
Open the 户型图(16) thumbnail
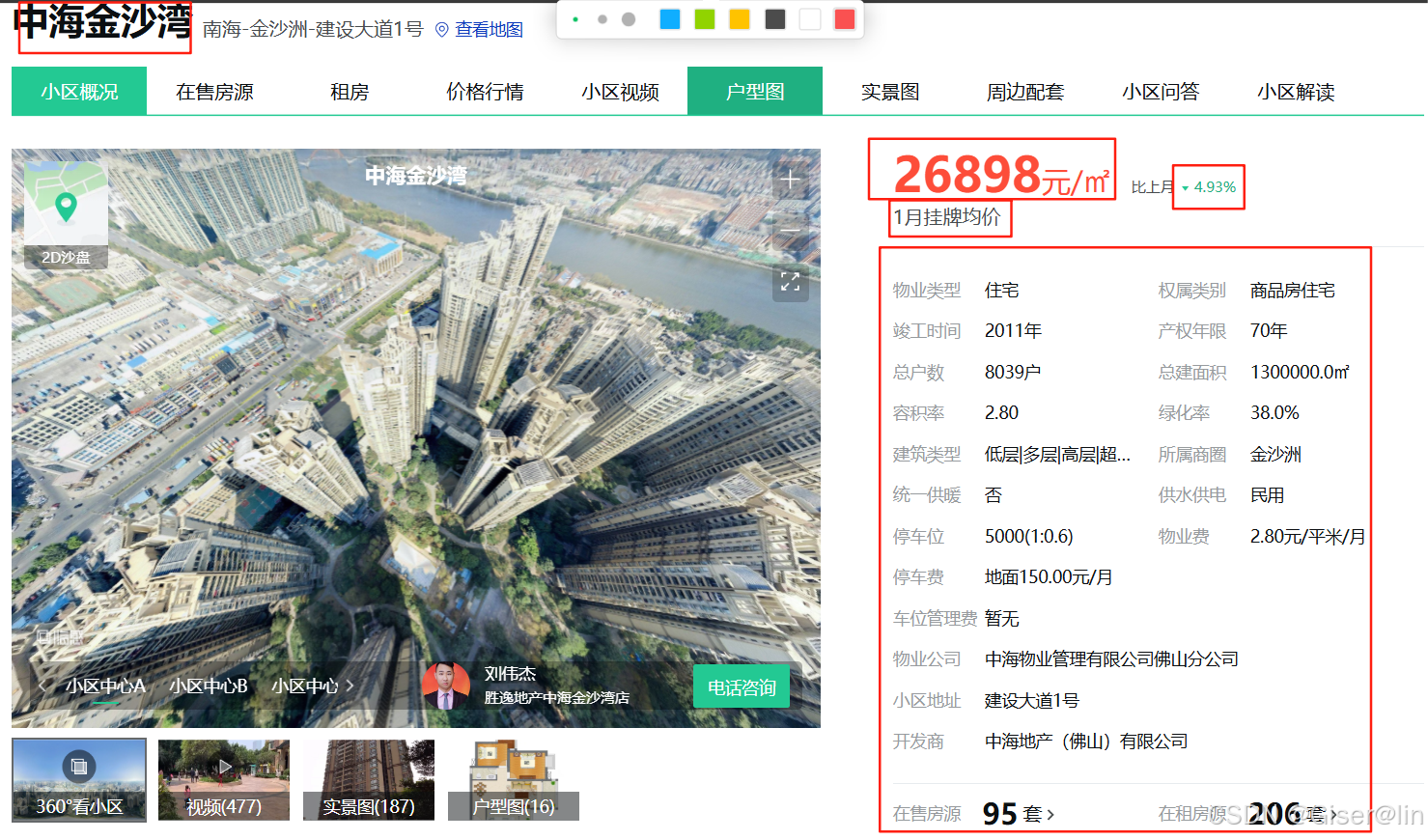pyautogui.click(x=514, y=780)
